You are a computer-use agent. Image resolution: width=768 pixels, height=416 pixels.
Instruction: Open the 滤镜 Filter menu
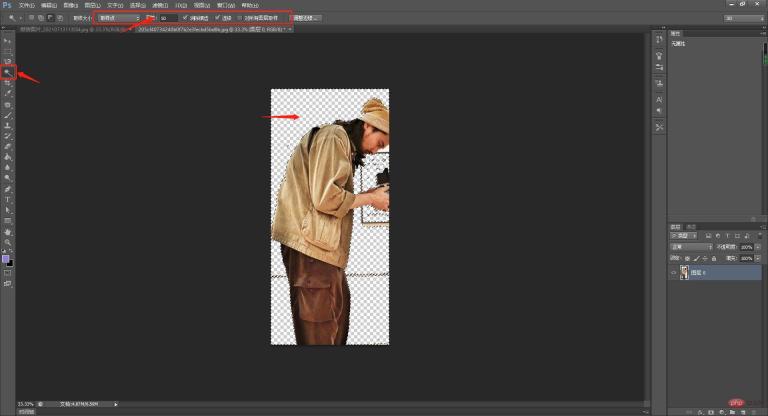tap(159, 5)
